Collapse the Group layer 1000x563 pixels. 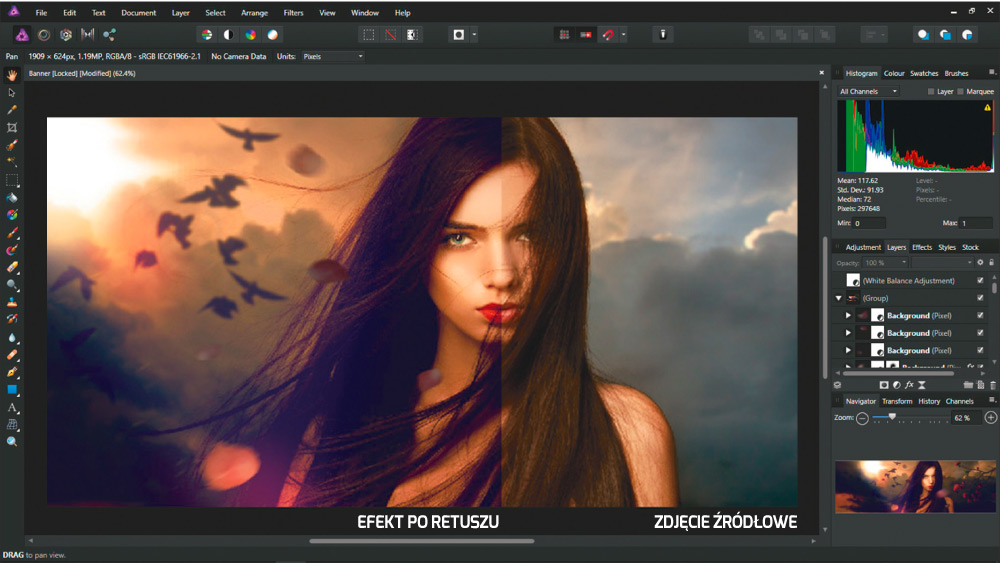pyautogui.click(x=839, y=298)
